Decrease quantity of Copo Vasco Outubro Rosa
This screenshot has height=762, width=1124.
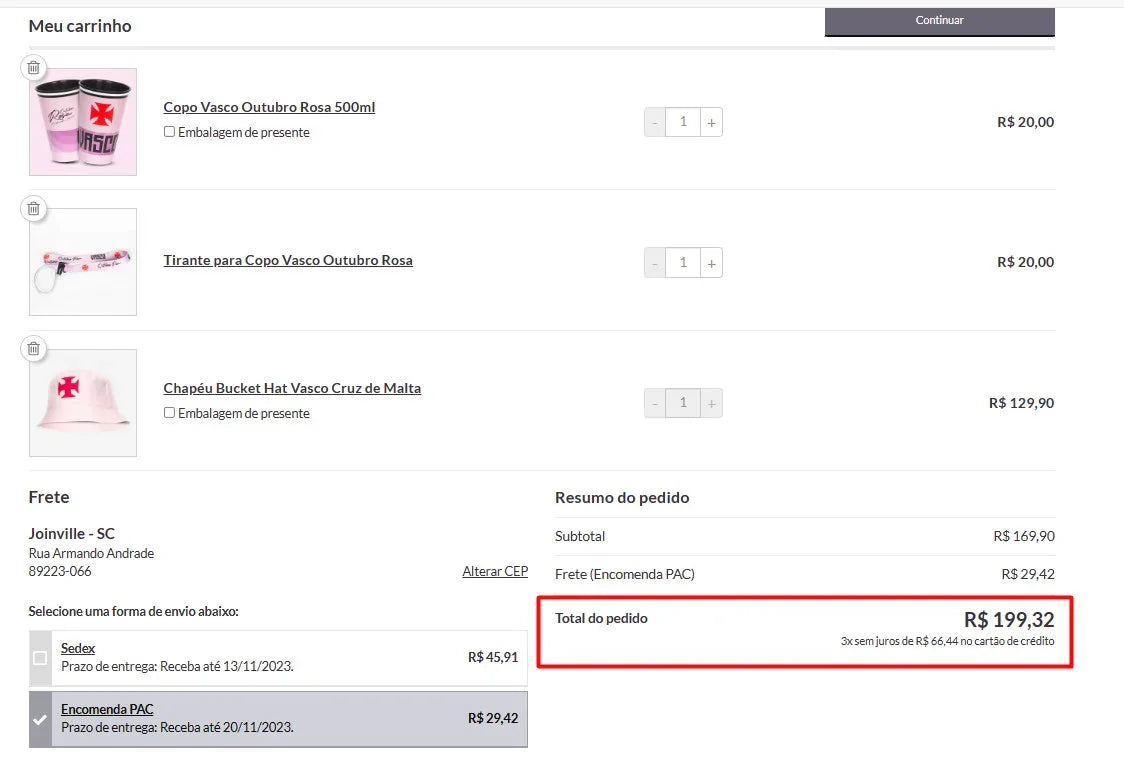pos(654,122)
